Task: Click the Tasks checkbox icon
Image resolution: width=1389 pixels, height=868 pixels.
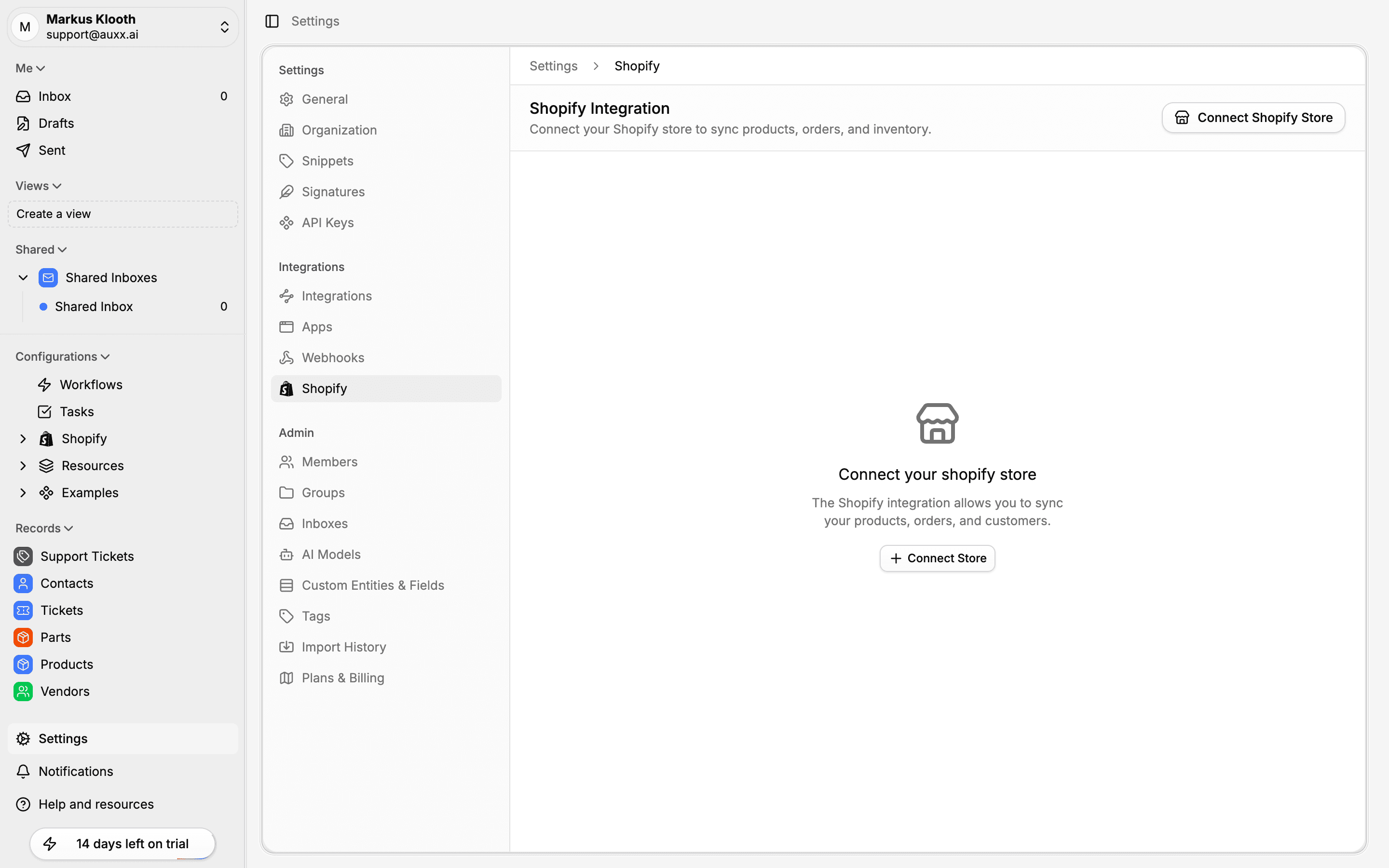Action: (45, 412)
